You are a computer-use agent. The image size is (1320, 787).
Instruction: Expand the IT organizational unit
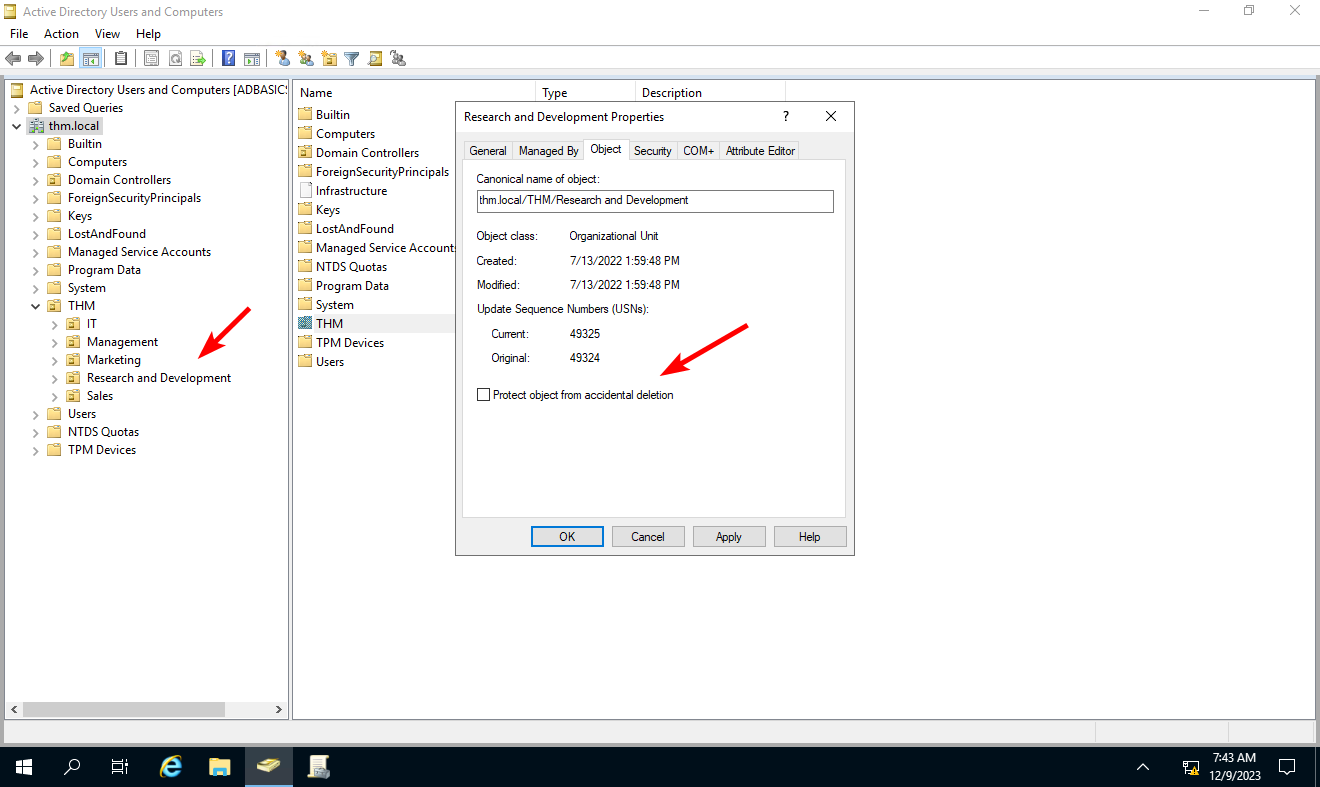click(x=55, y=324)
